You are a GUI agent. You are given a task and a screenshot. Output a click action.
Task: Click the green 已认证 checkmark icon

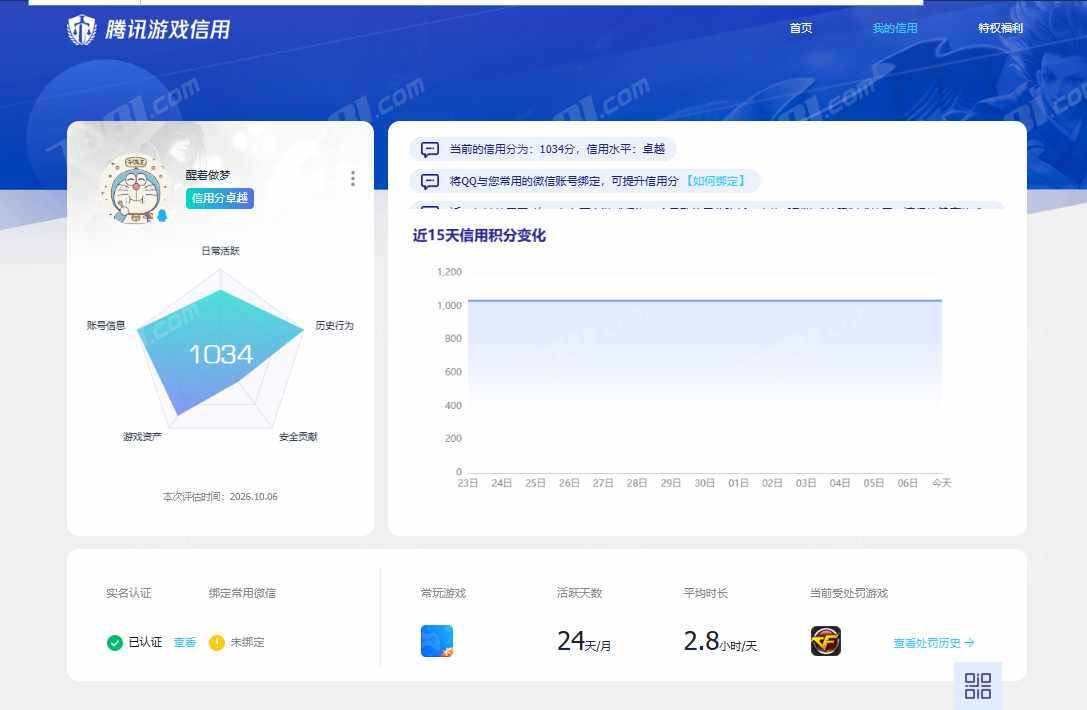[114, 643]
